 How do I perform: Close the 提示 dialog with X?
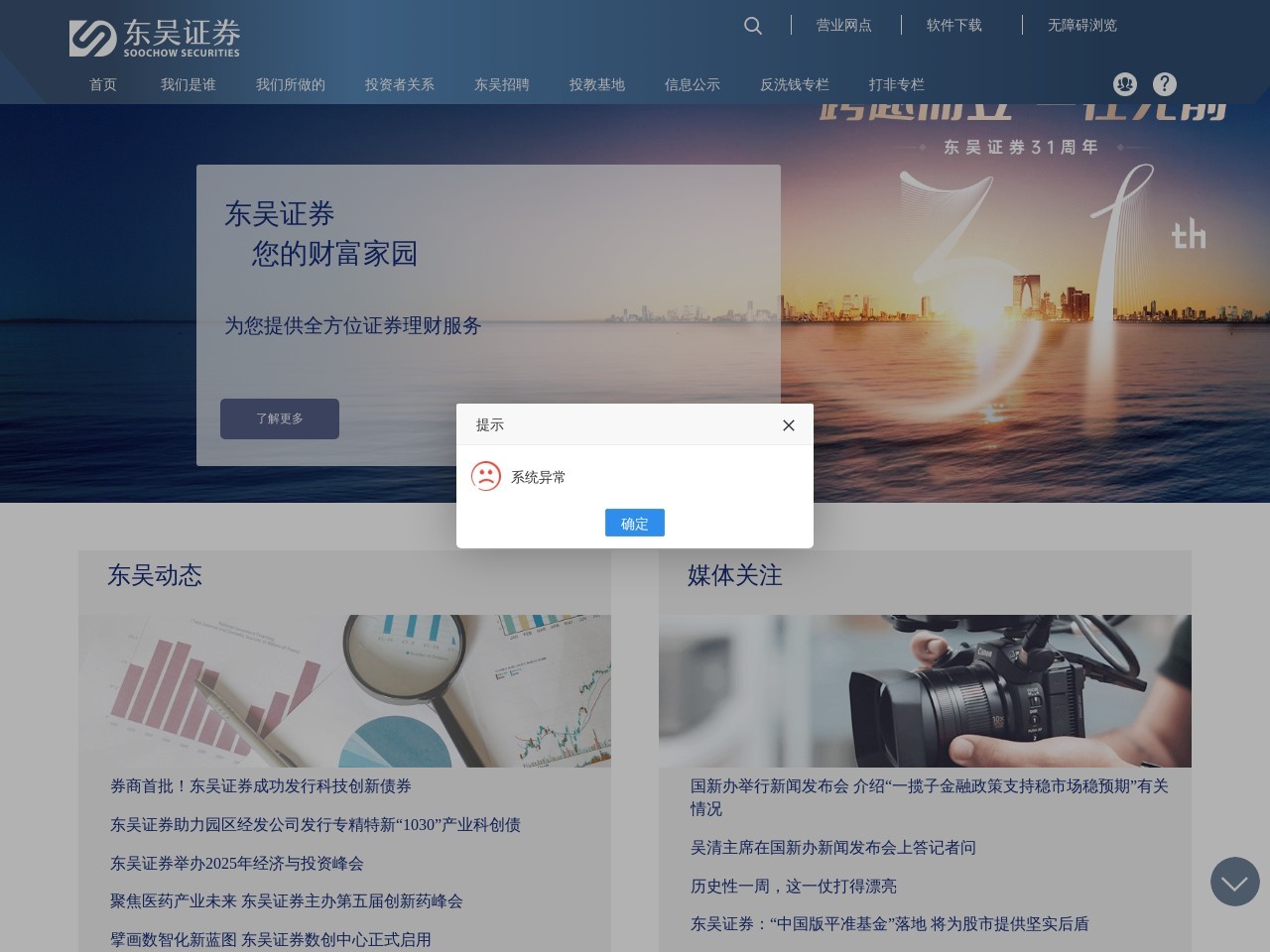(x=789, y=425)
